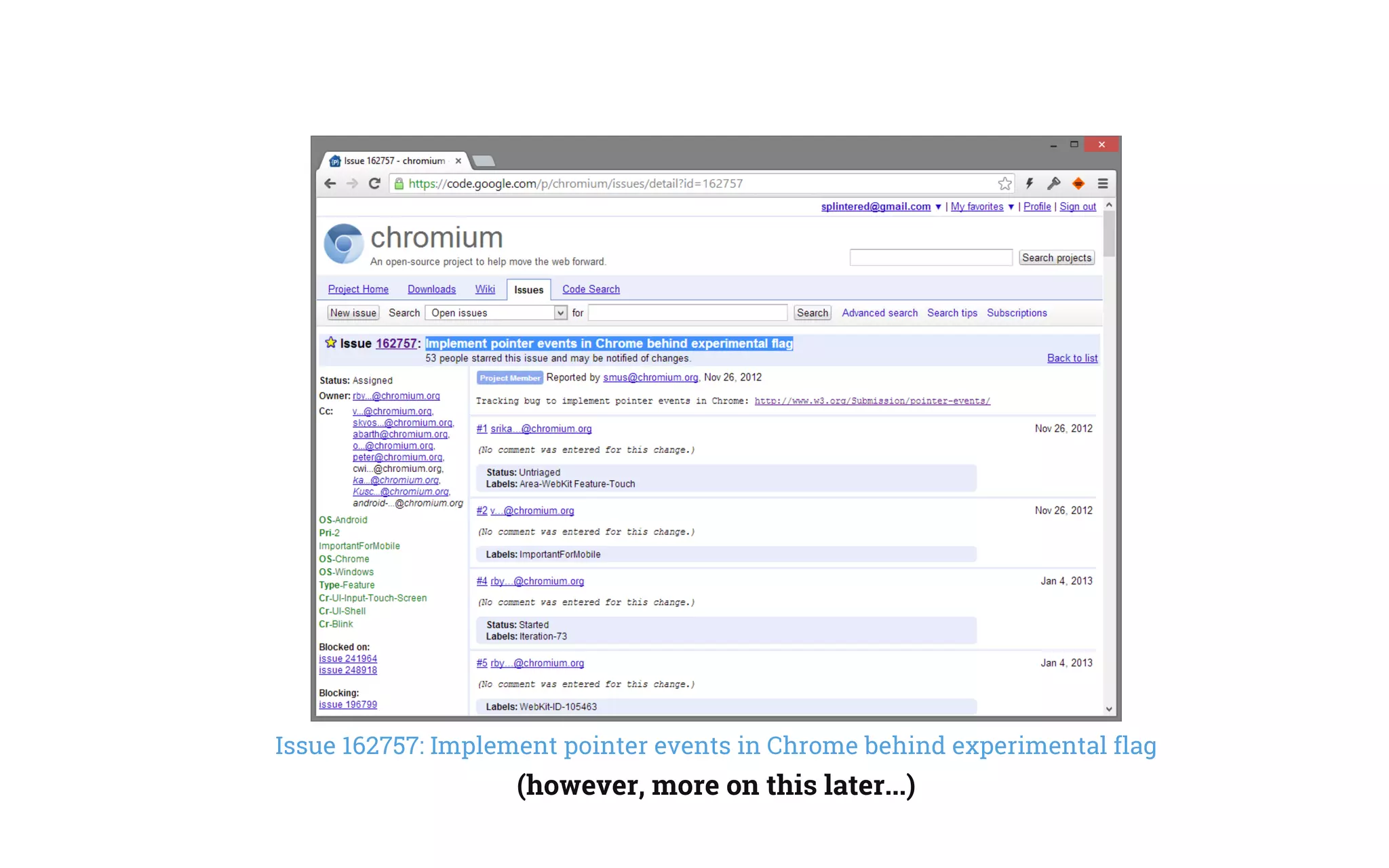This screenshot has width=1389, height=868.
Task: Click the Profile link
Action: click(1037, 207)
